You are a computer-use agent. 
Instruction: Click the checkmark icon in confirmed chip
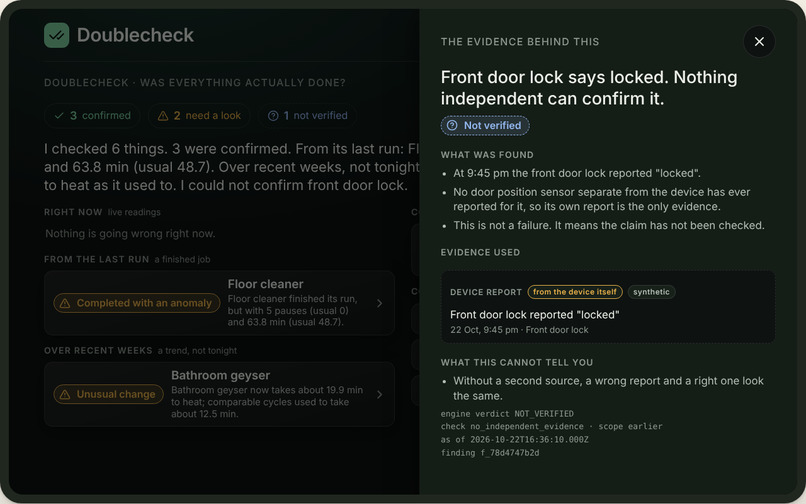[x=59, y=116]
